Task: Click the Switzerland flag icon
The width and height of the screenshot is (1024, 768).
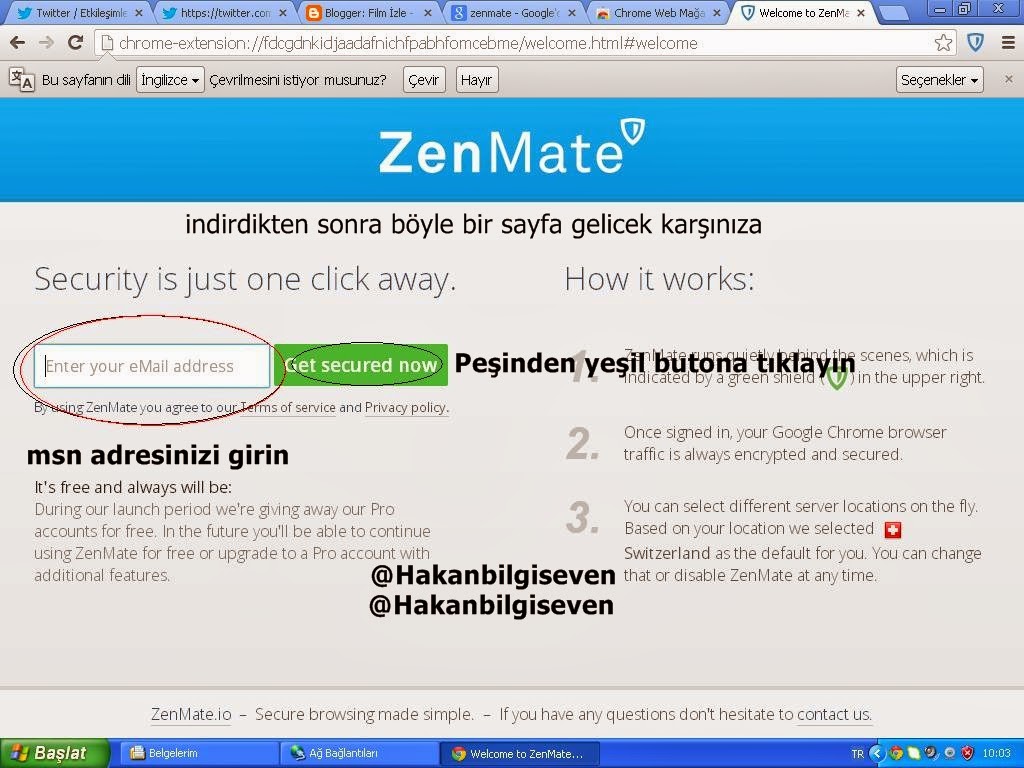Action: click(x=892, y=530)
